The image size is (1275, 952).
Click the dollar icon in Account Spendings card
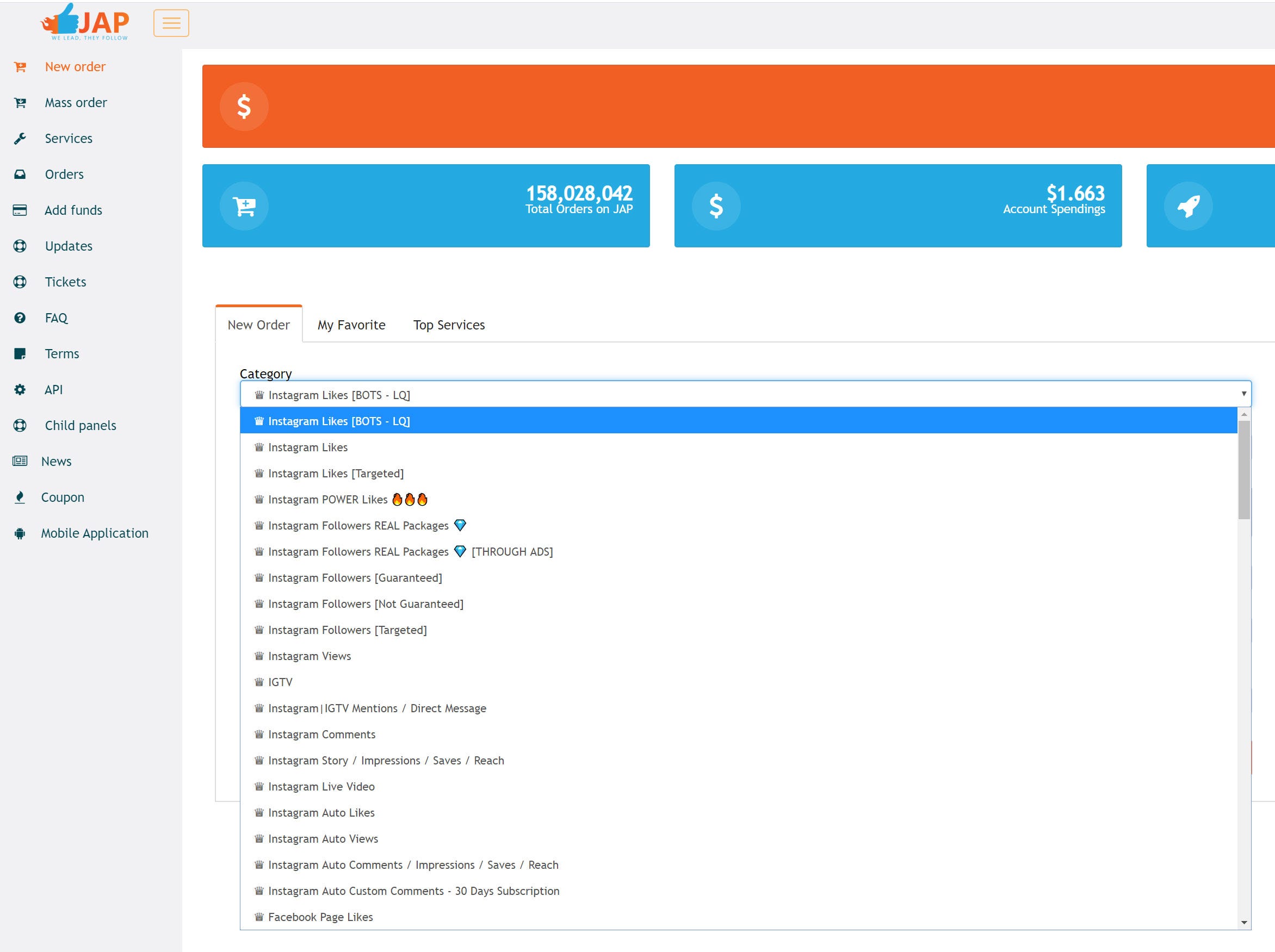click(x=716, y=206)
